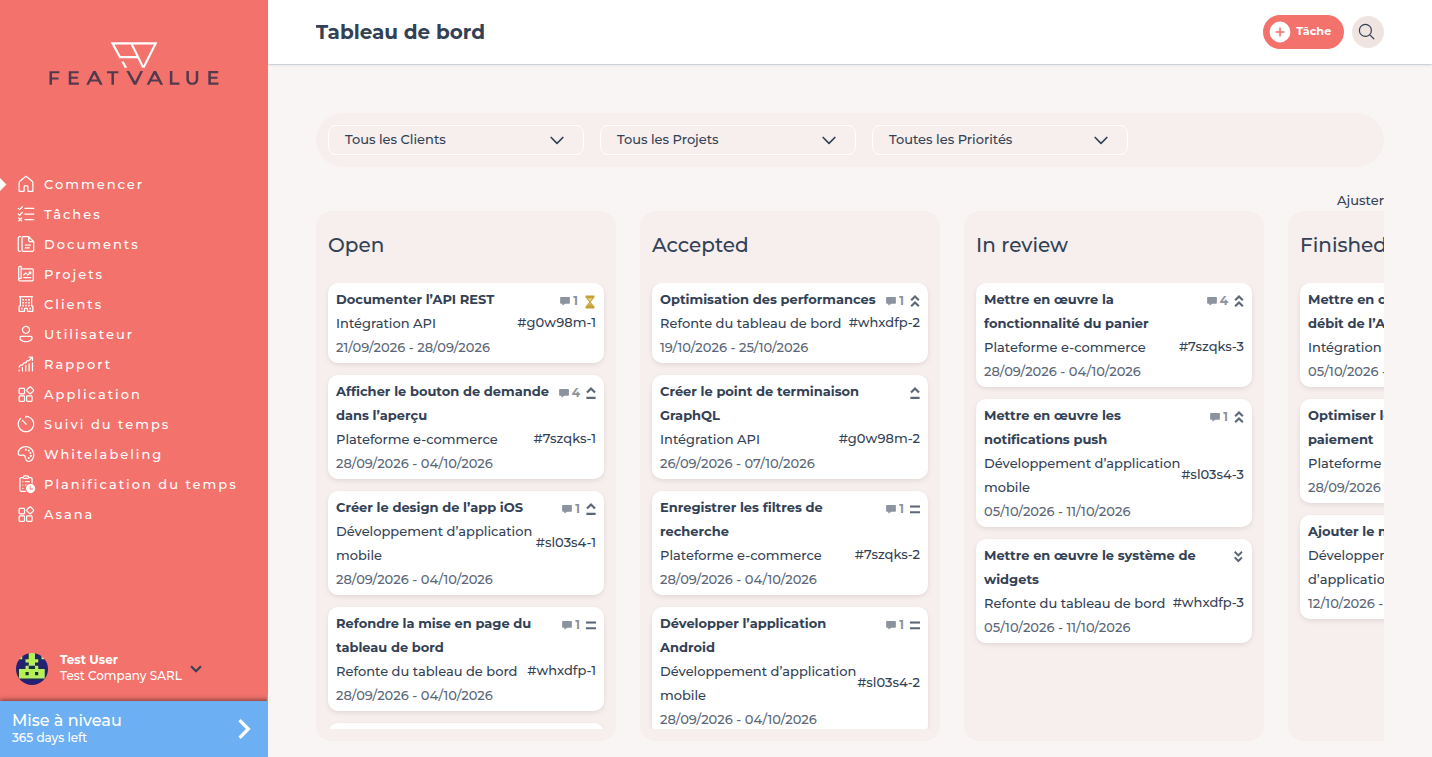Click title Créer le design de l'app iOS

429,507
